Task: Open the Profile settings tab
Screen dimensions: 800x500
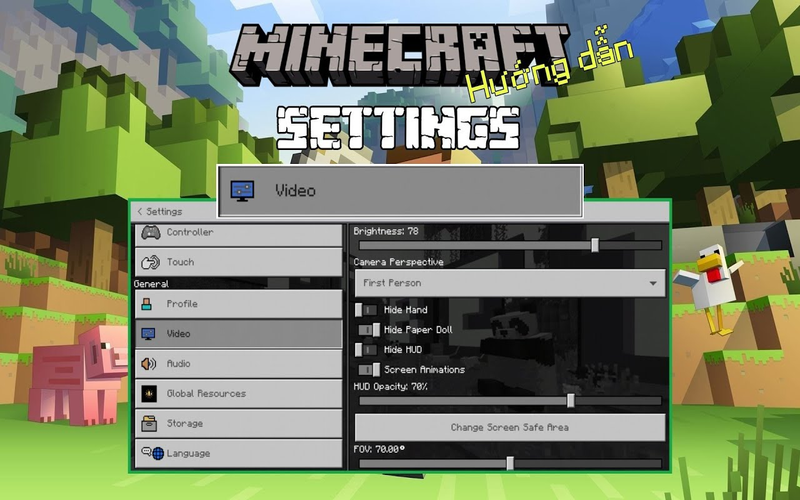Action: (238, 304)
